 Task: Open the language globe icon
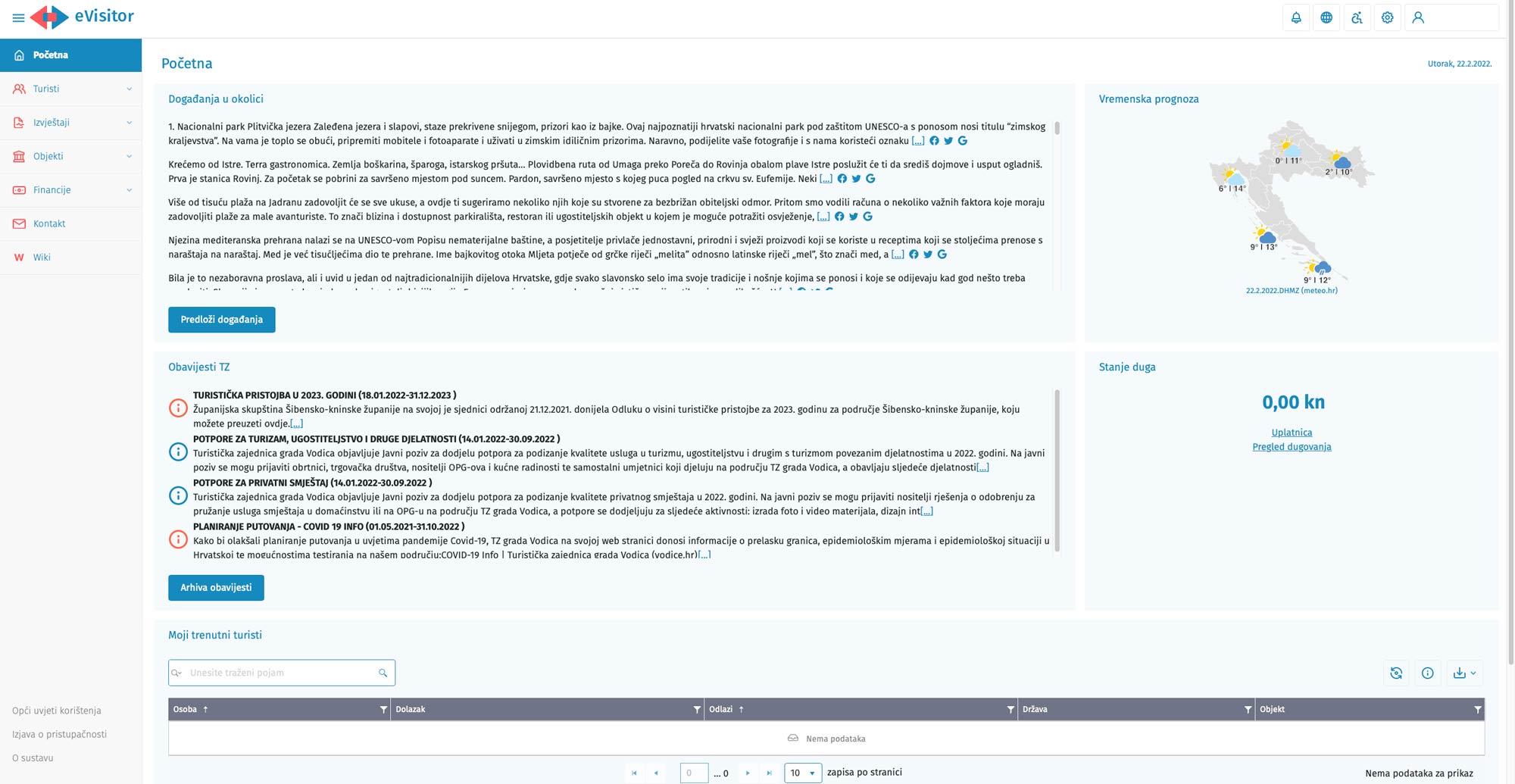[1326, 17]
